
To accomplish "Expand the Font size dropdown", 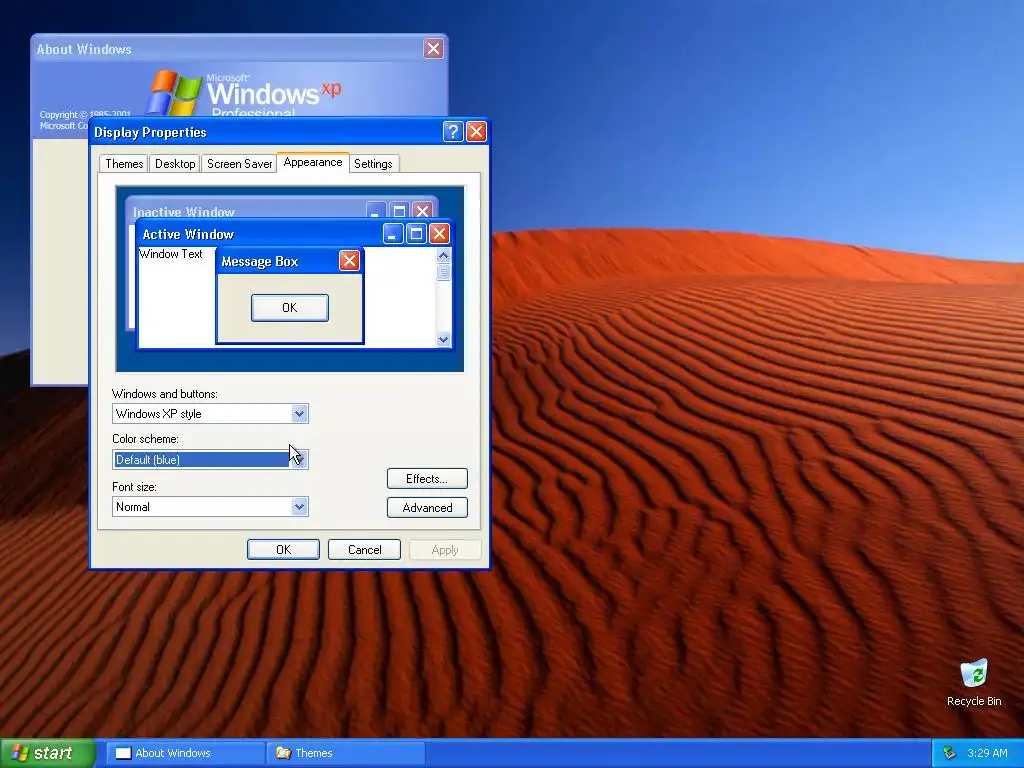I will pos(299,506).
